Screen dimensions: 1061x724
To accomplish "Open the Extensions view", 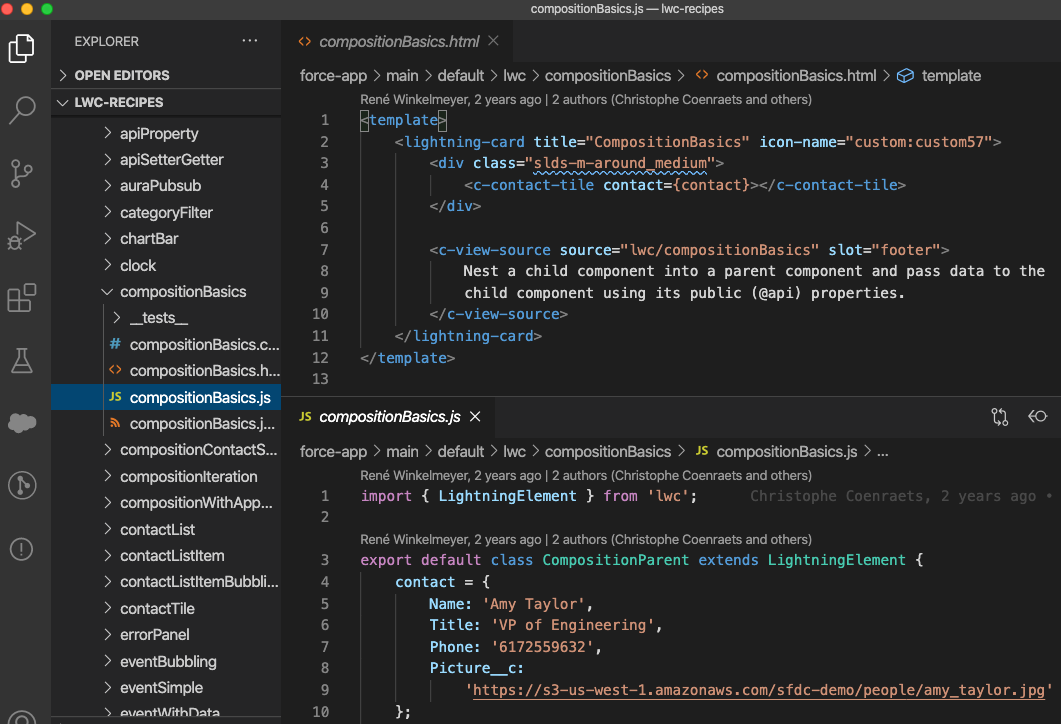I will pos(22,298).
